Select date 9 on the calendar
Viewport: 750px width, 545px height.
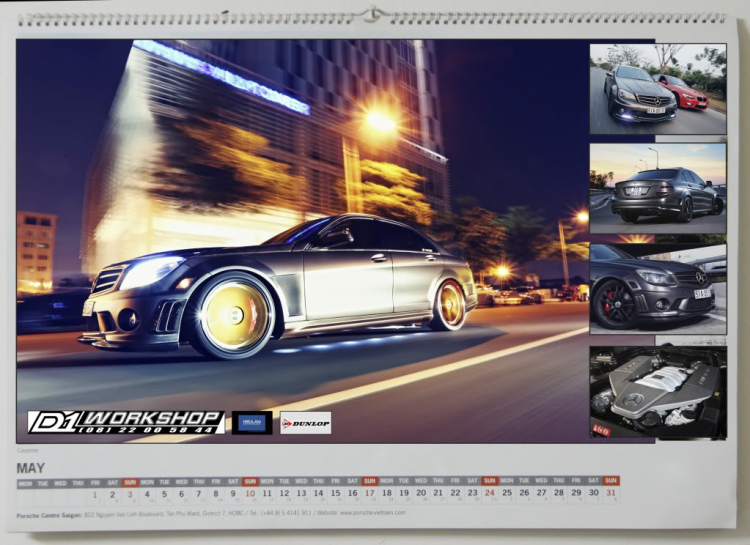coord(233,493)
